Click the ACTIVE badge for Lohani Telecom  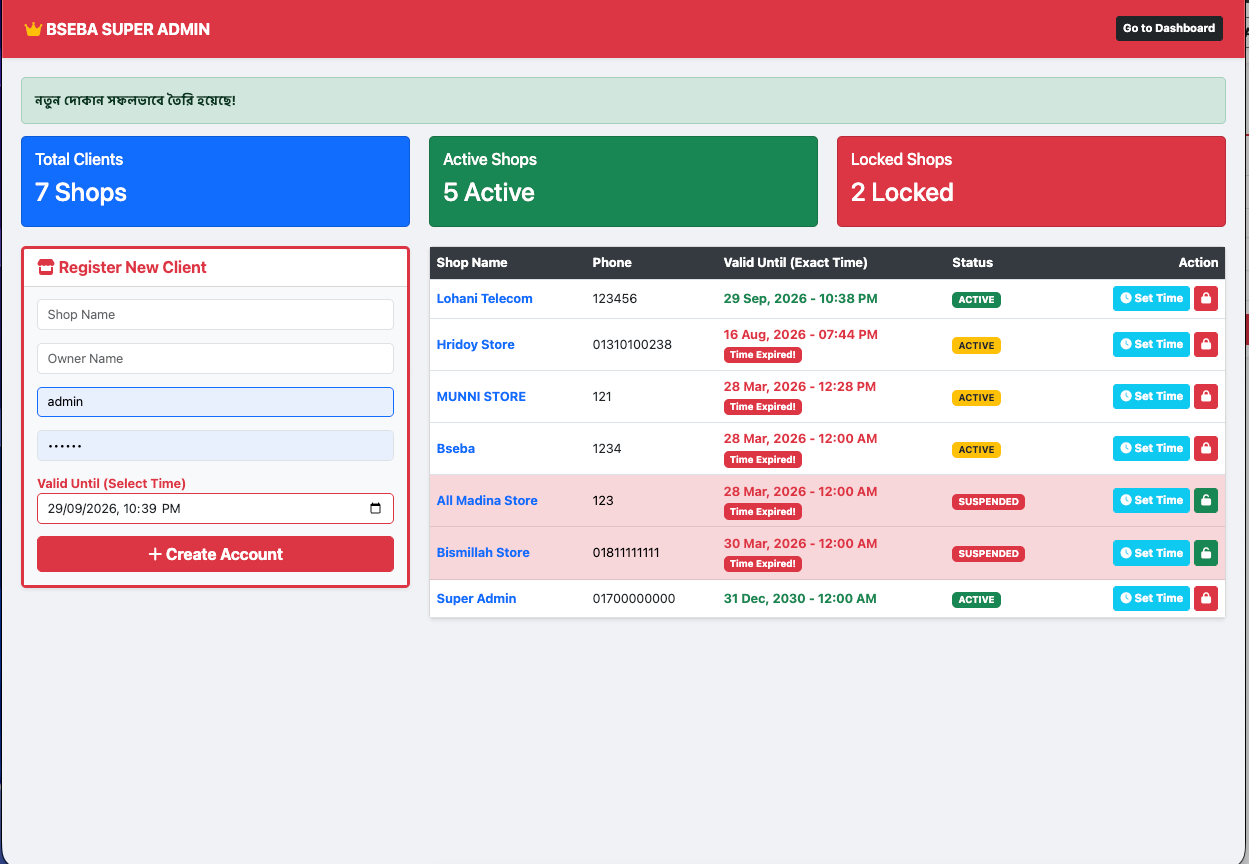976,299
